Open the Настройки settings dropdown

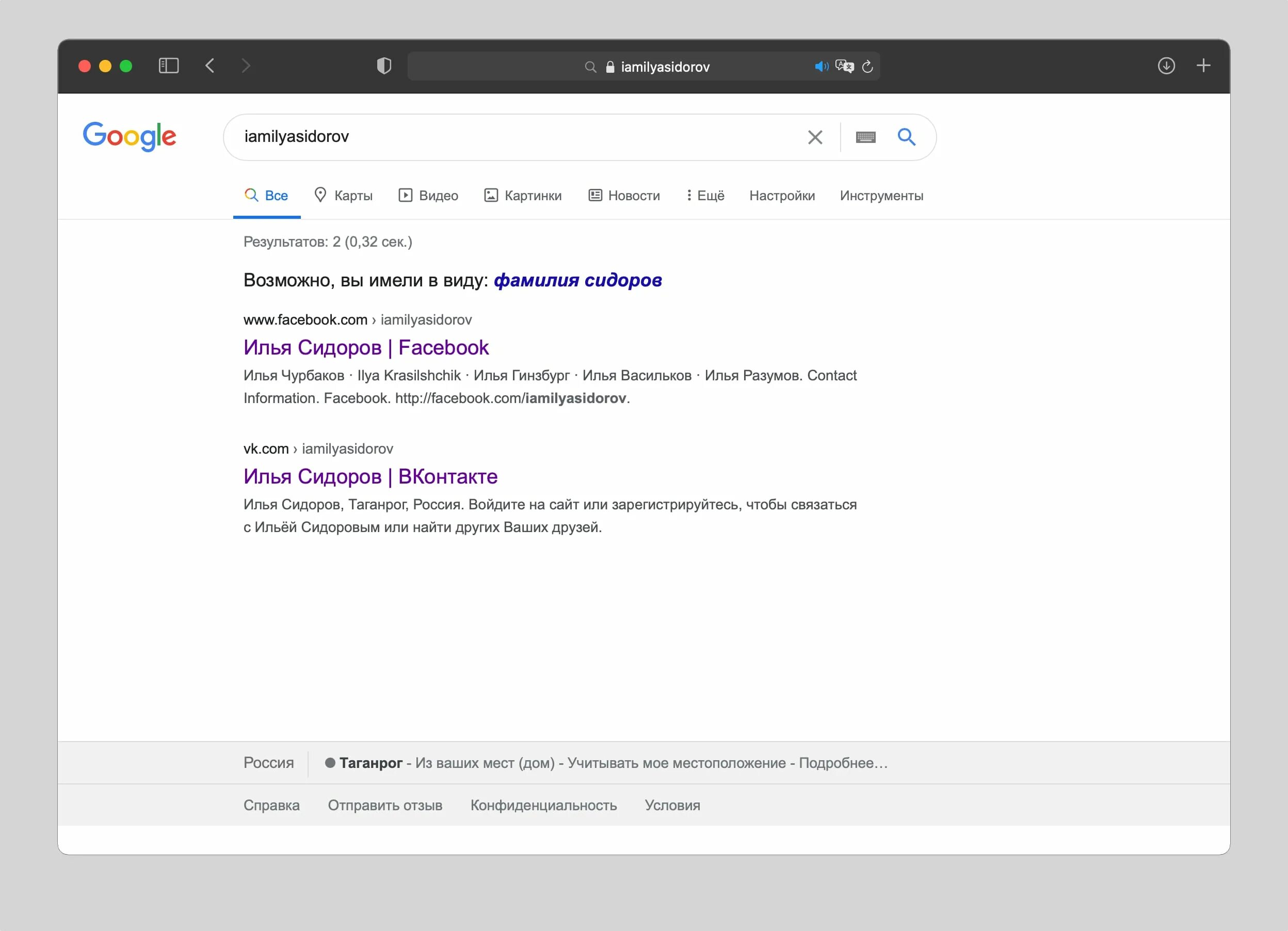pyautogui.click(x=781, y=196)
